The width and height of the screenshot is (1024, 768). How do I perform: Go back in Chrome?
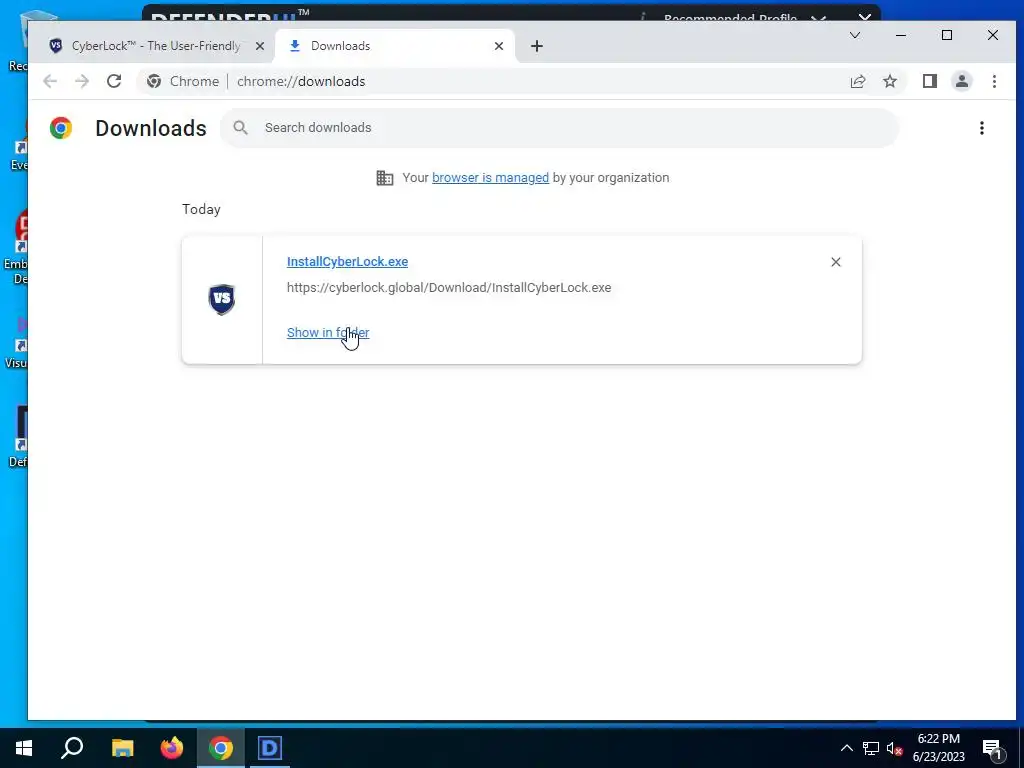pyautogui.click(x=50, y=81)
